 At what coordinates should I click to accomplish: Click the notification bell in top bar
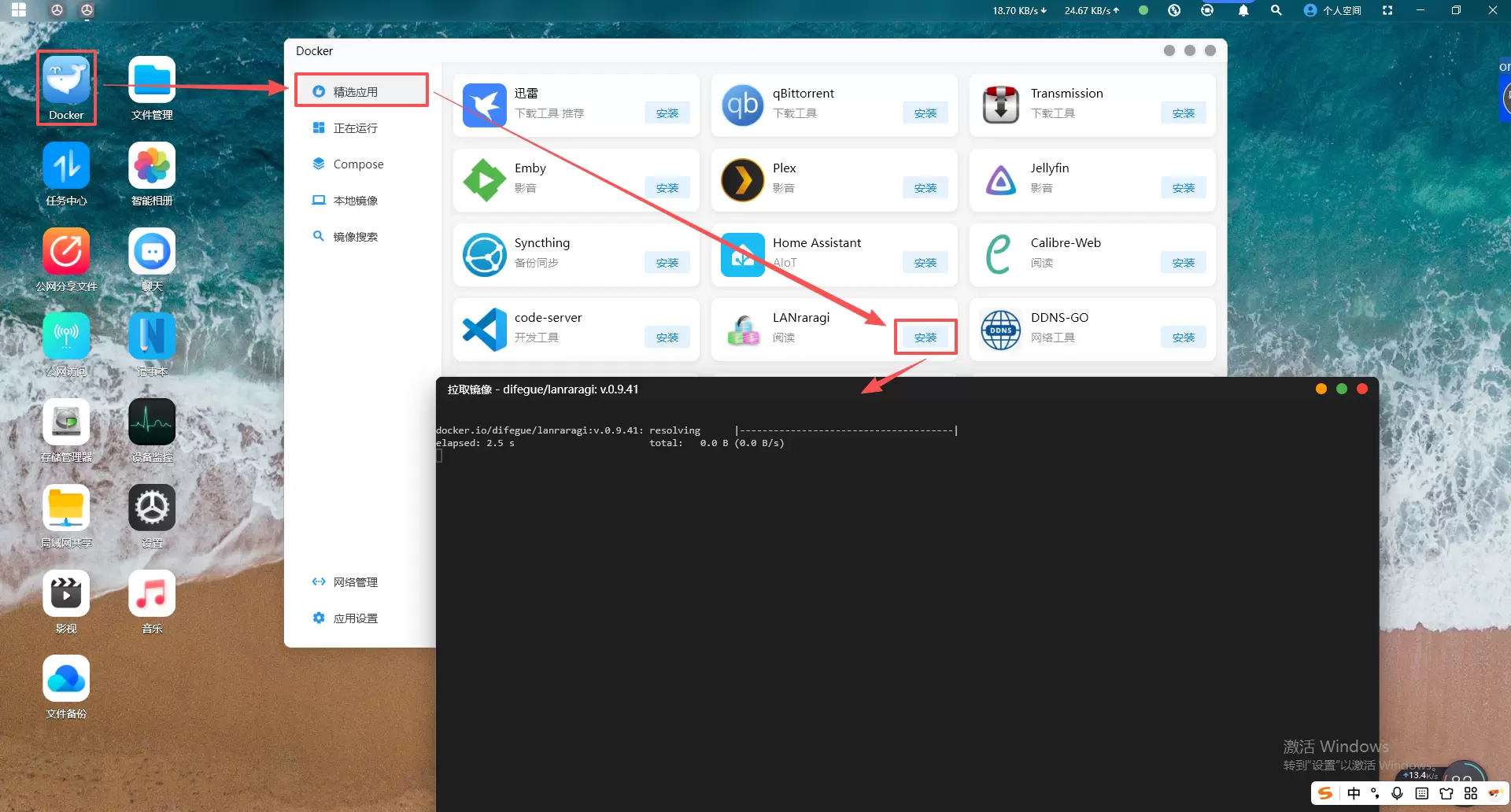click(x=1243, y=10)
